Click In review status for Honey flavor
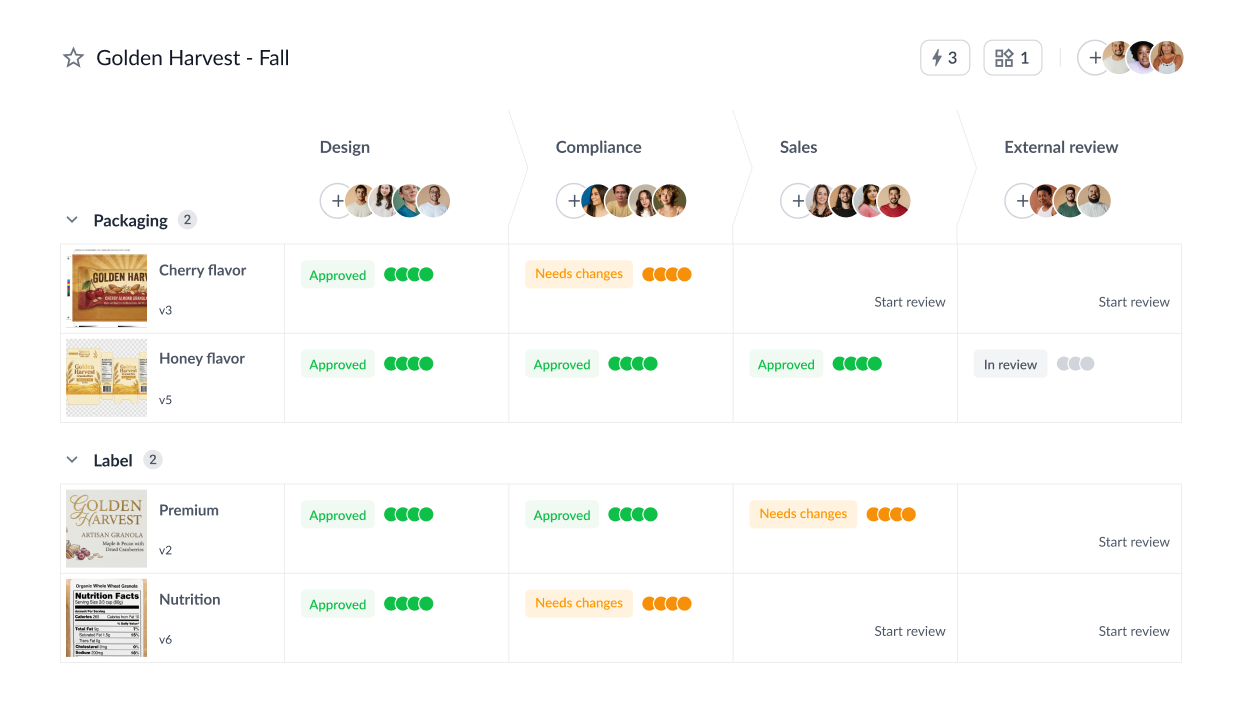Screen dimensions: 1245x704 coord(1011,364)
